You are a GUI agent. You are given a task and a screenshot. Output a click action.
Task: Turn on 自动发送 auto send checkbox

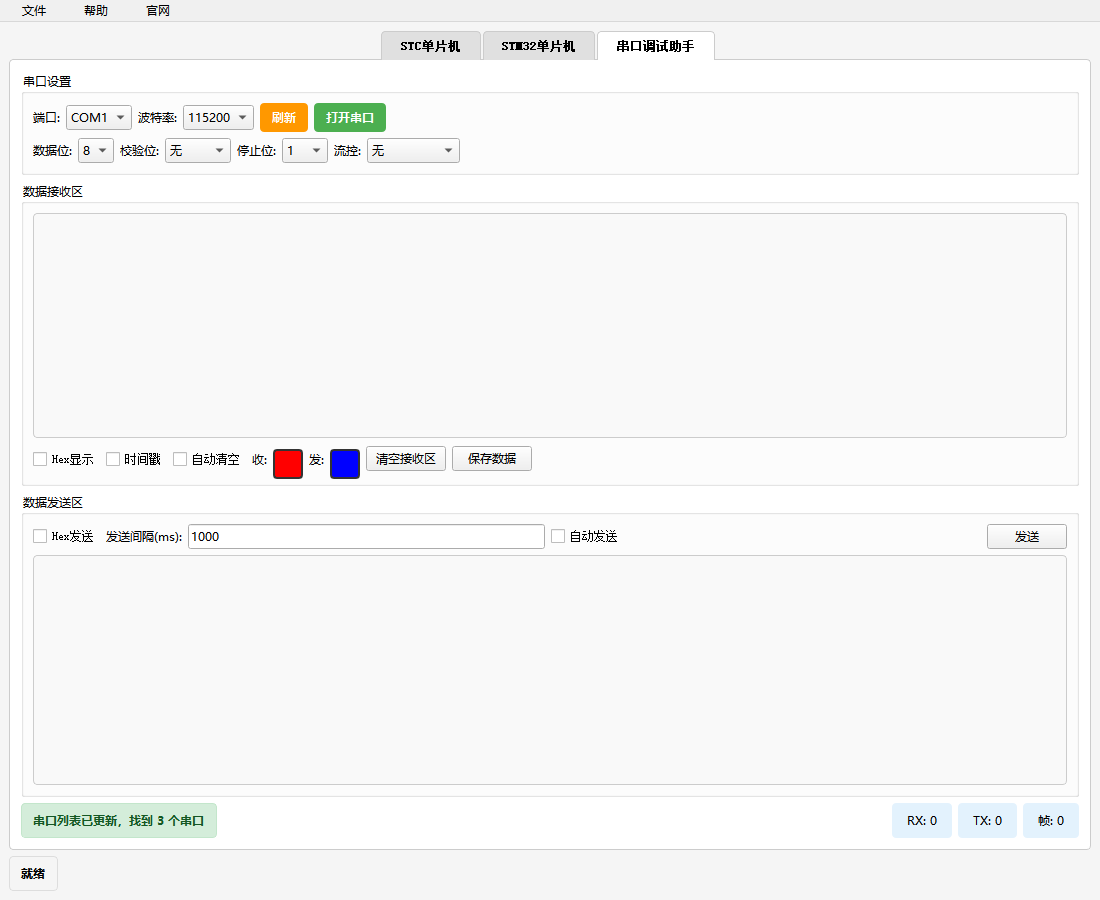pos(558,536)
